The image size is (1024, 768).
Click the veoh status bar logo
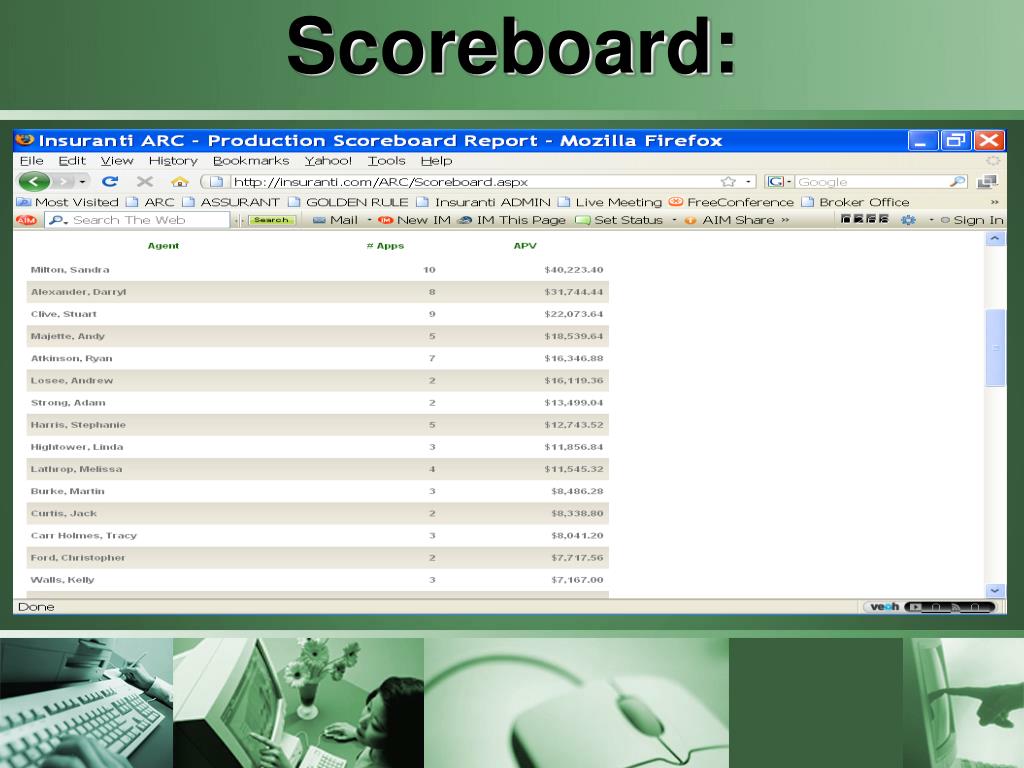pyautogui.click(x=885, y=607)
